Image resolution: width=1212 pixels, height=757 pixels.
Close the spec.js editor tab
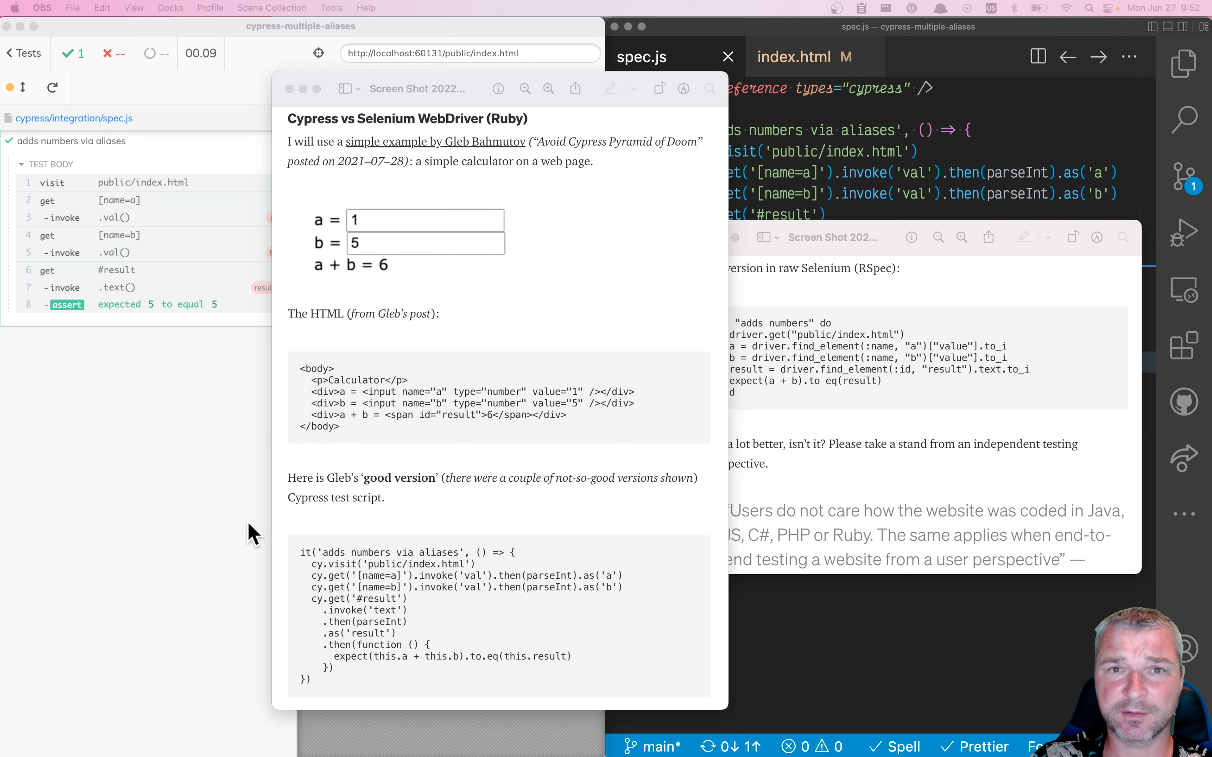pyautogui.click(x=728, y=57)
